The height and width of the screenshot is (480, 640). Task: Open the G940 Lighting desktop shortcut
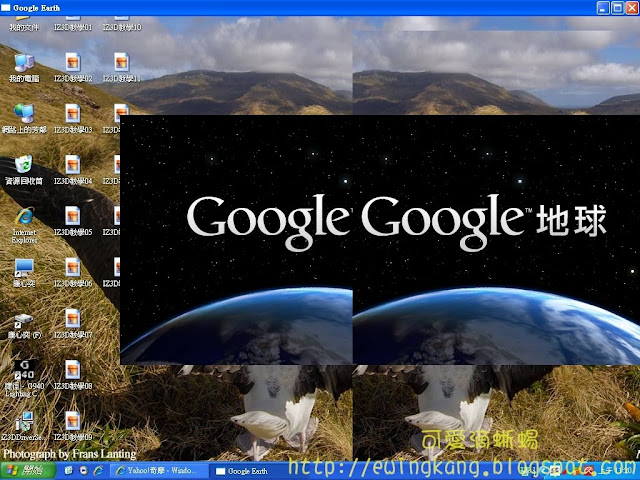click(x=24, y=379)
